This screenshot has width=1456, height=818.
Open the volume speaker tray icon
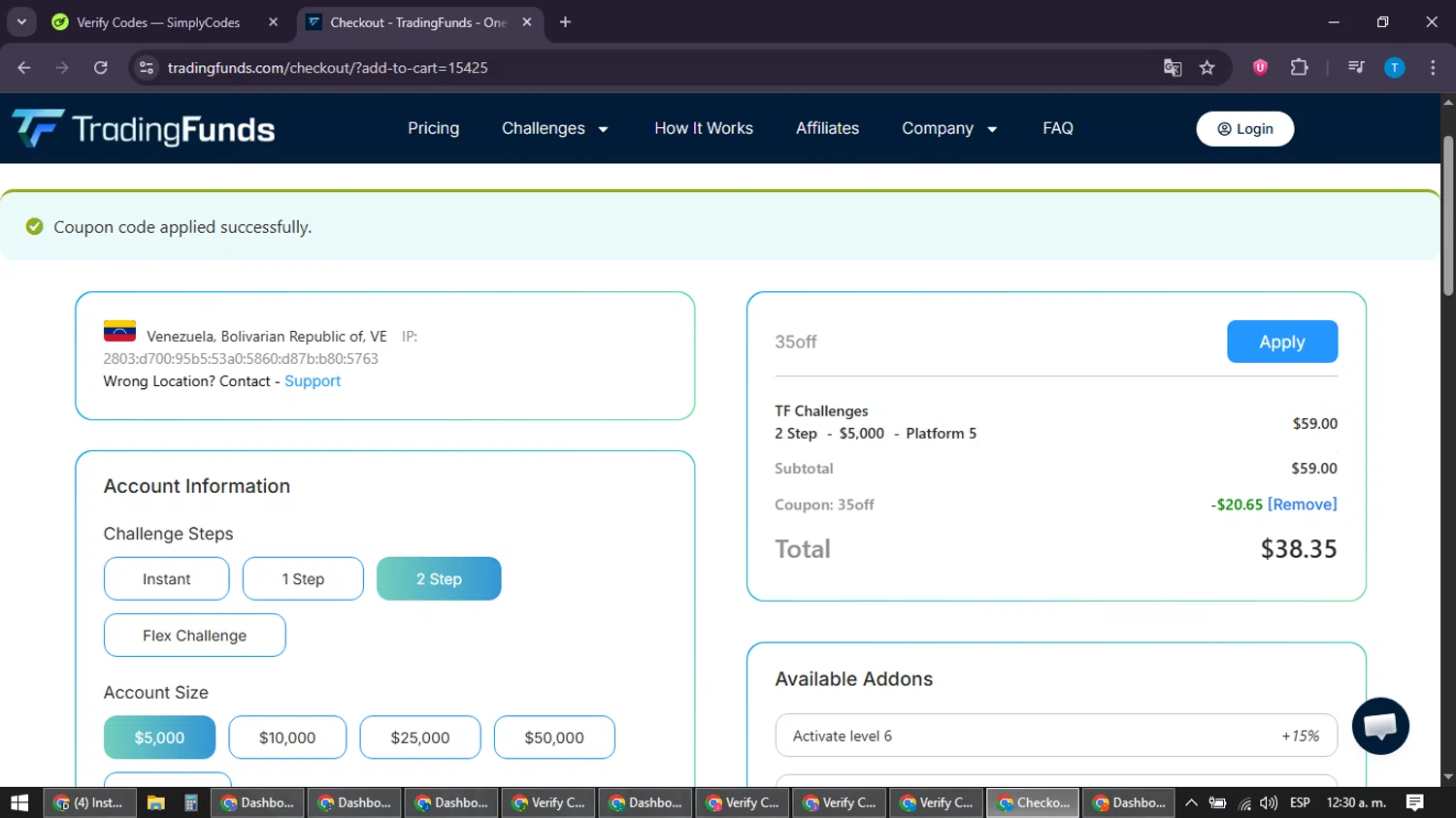point(1269,802)
